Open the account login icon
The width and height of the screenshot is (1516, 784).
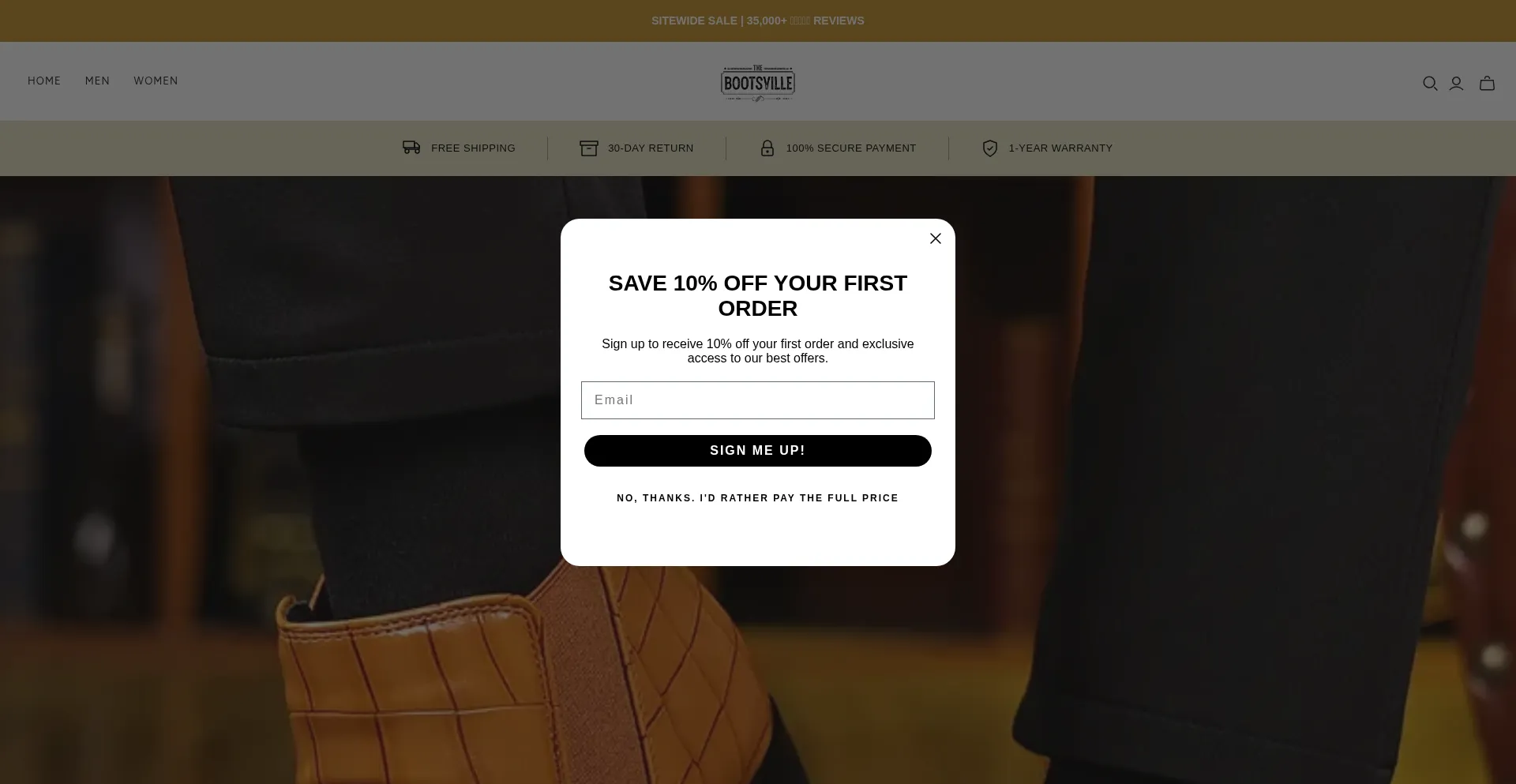coord(1456,84)
